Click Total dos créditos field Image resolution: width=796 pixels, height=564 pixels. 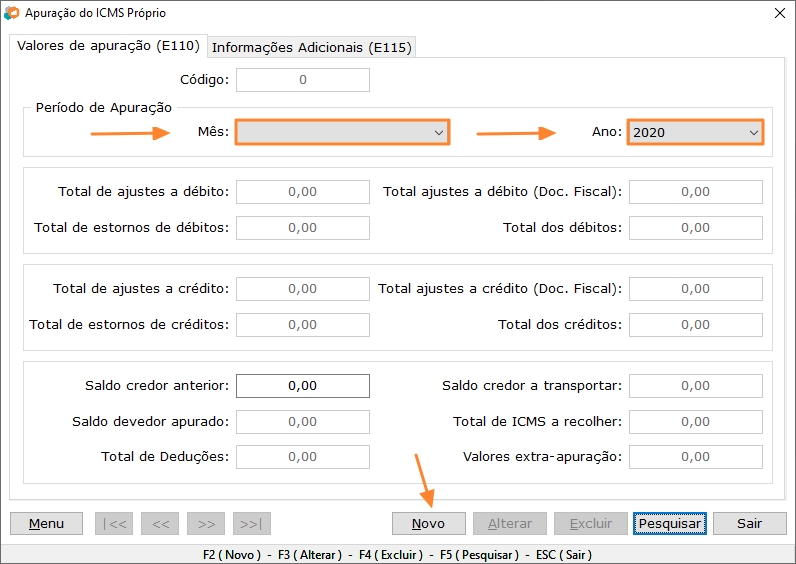tap(695, 325)
